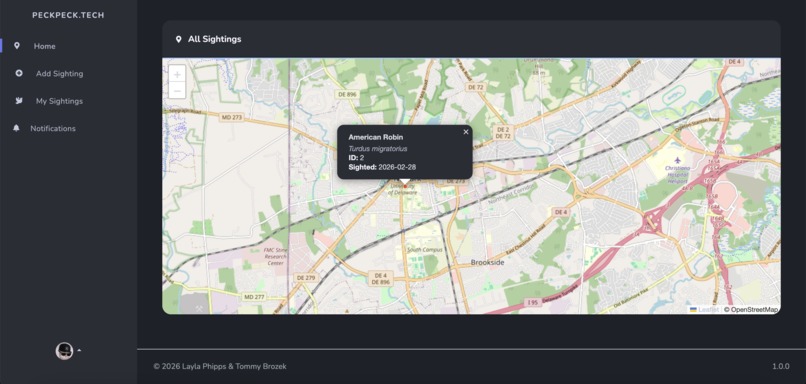Click the PECKPECK.TECH logo text

click(x=68, y=15)
